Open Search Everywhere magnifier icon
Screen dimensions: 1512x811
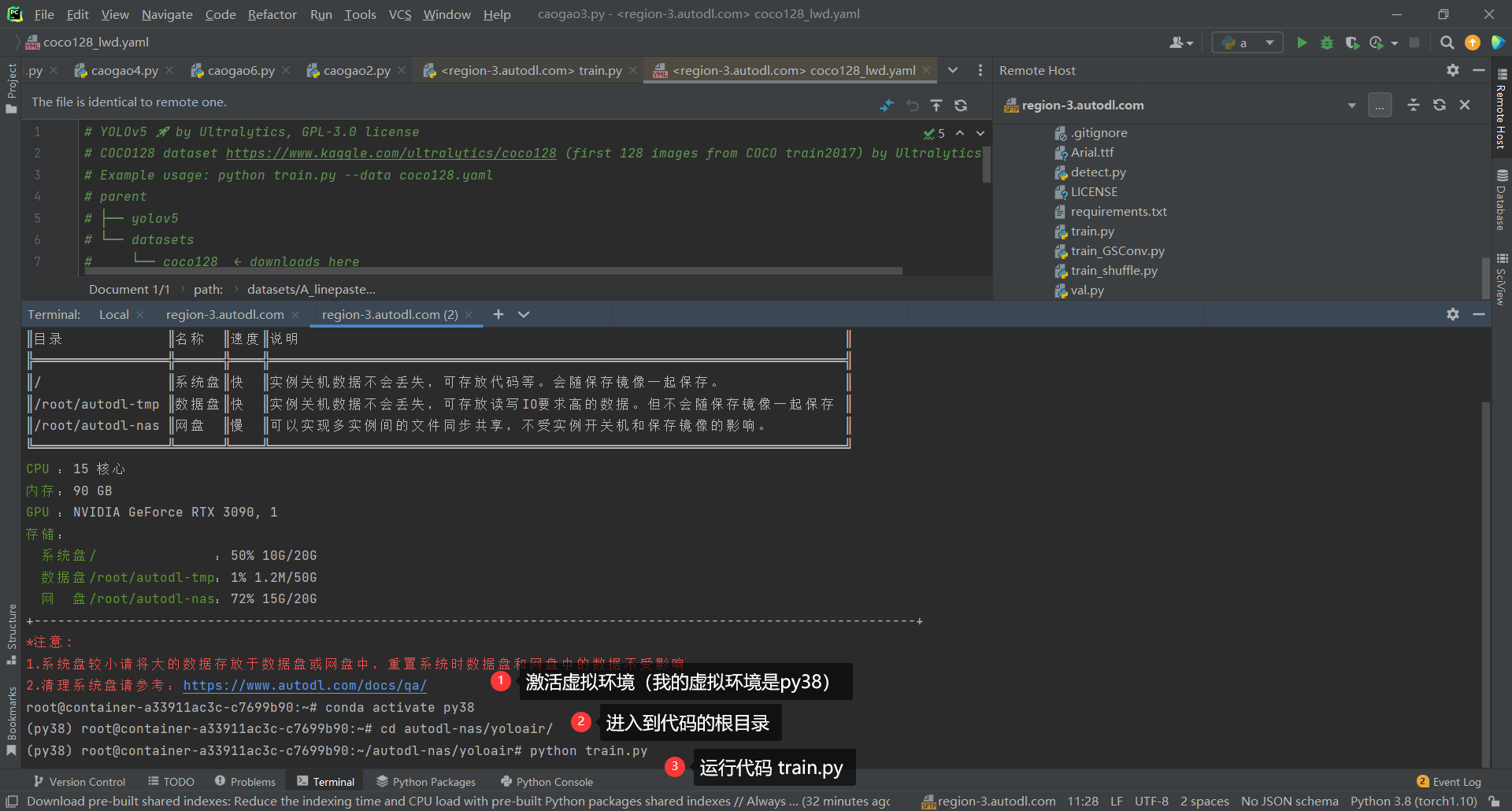(x=1447, y=43)
